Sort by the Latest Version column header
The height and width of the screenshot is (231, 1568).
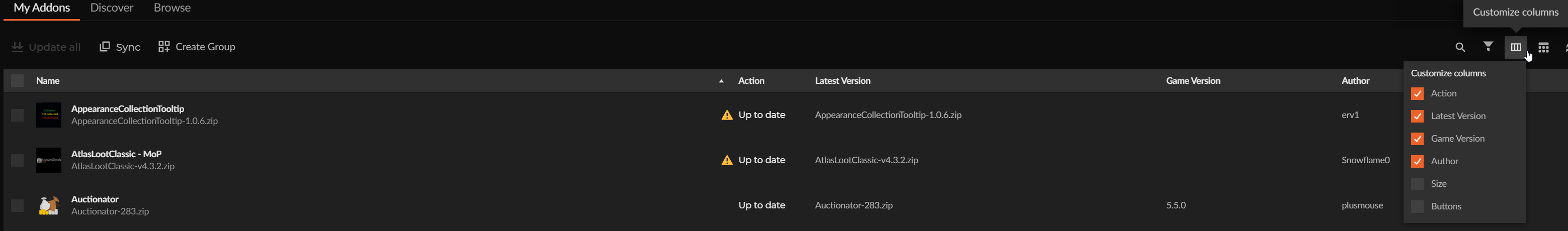[842, 81]
